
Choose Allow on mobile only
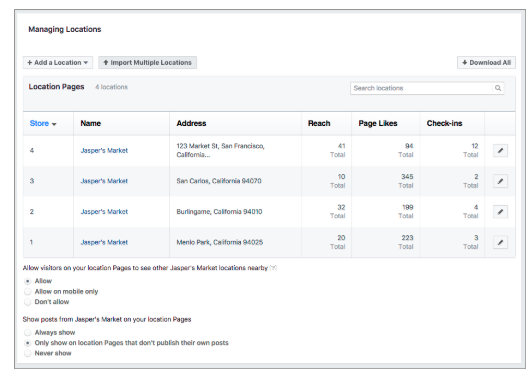28,291
